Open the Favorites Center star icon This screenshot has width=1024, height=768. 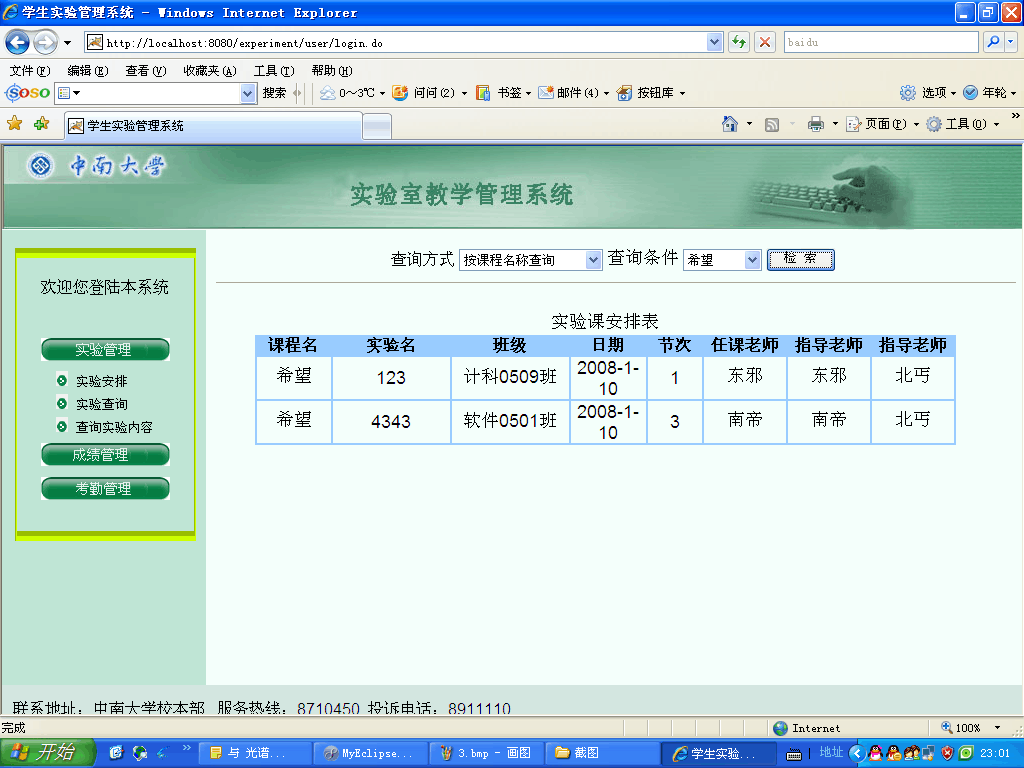click(15, 124)
